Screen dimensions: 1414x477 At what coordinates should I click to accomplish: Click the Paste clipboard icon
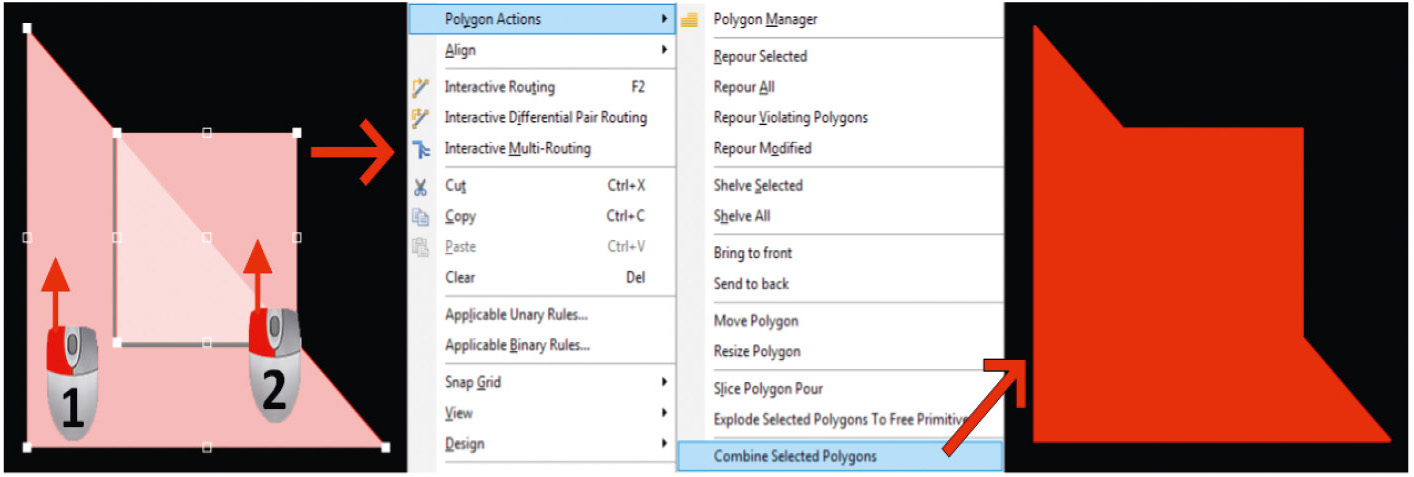(x=420, y=247)
